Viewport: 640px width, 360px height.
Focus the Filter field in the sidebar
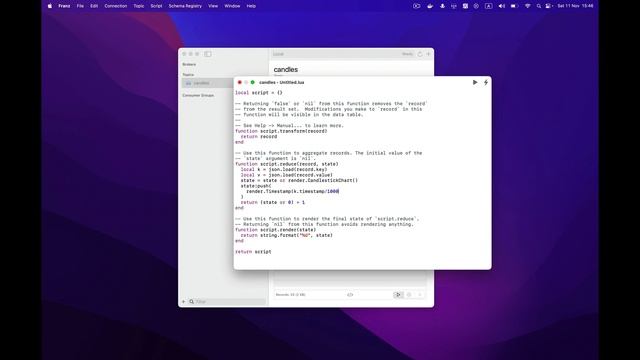227,302
